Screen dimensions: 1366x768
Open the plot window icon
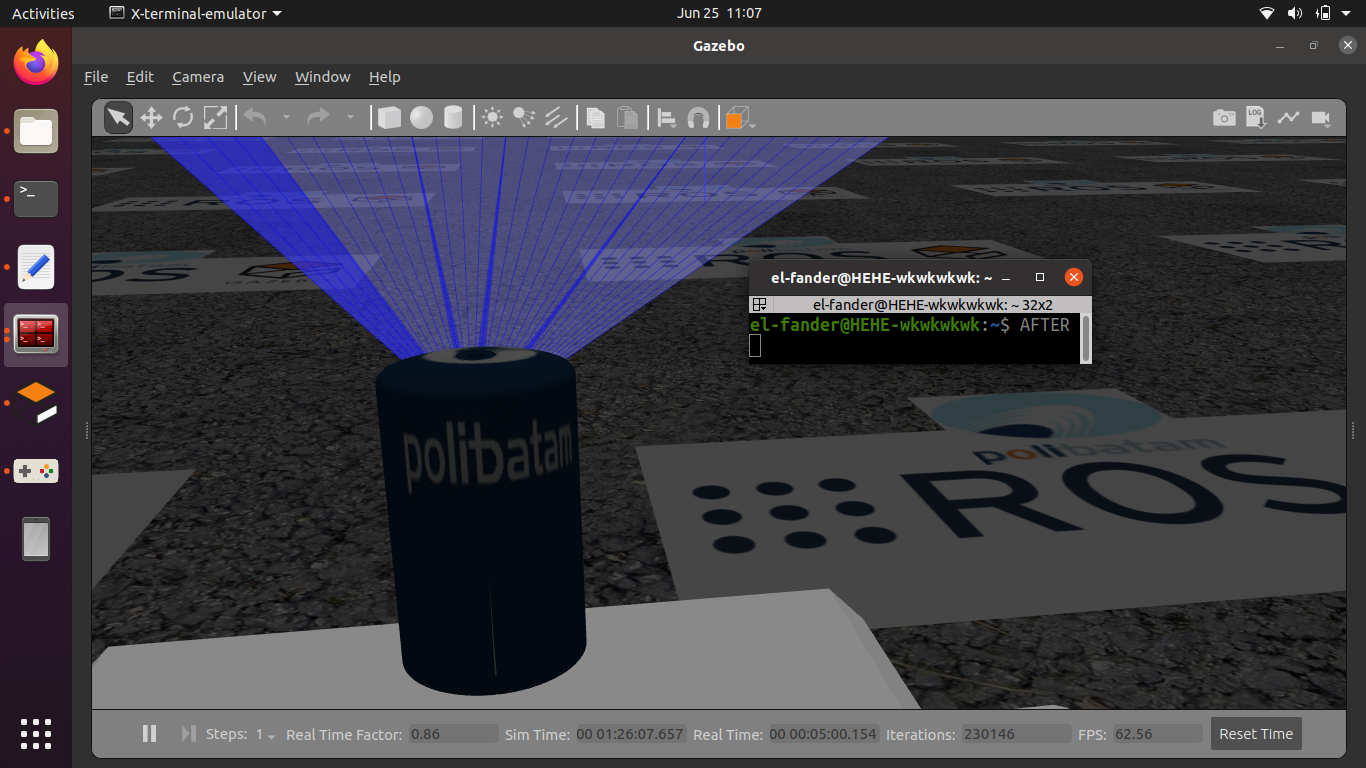coord(1288,118)
